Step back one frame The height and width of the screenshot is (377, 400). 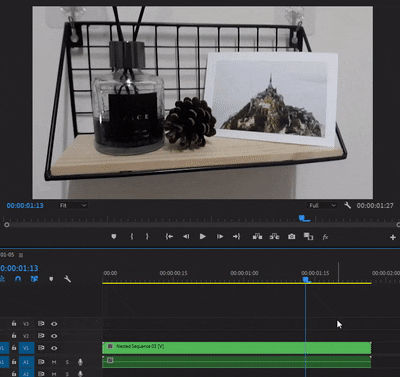coord(186,236)
